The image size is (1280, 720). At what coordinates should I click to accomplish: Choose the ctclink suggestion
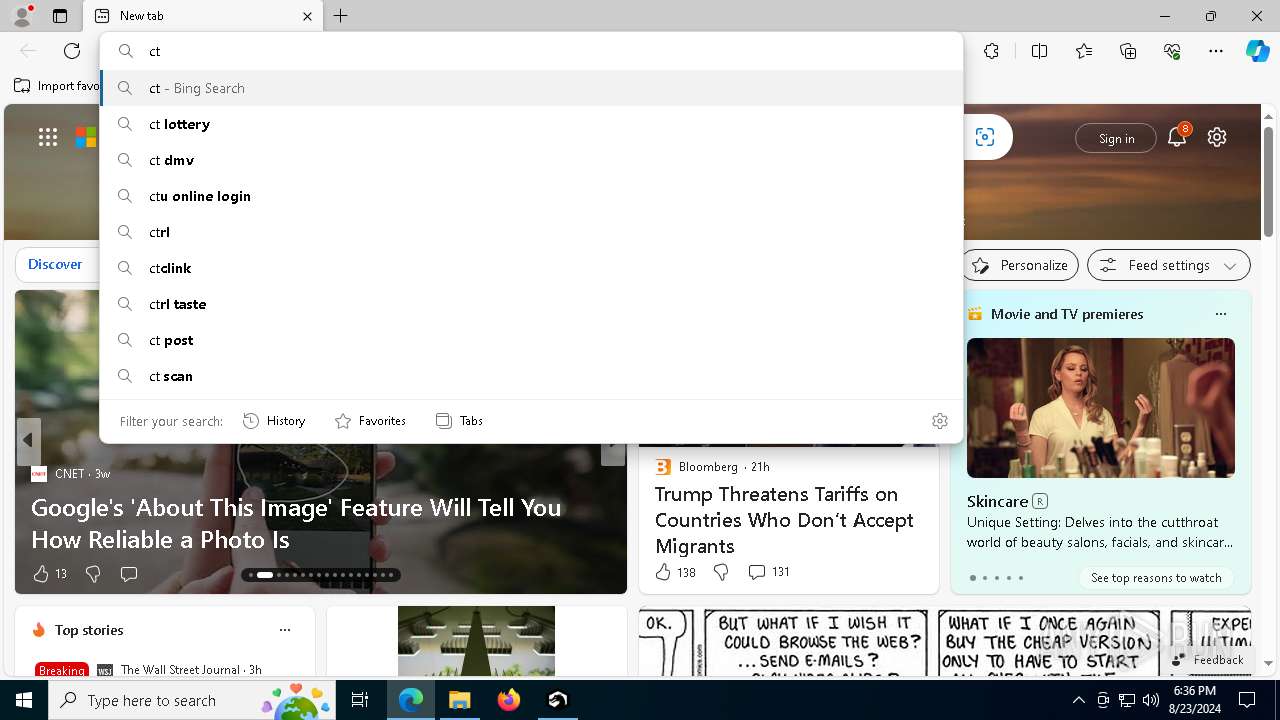[532, 268]
